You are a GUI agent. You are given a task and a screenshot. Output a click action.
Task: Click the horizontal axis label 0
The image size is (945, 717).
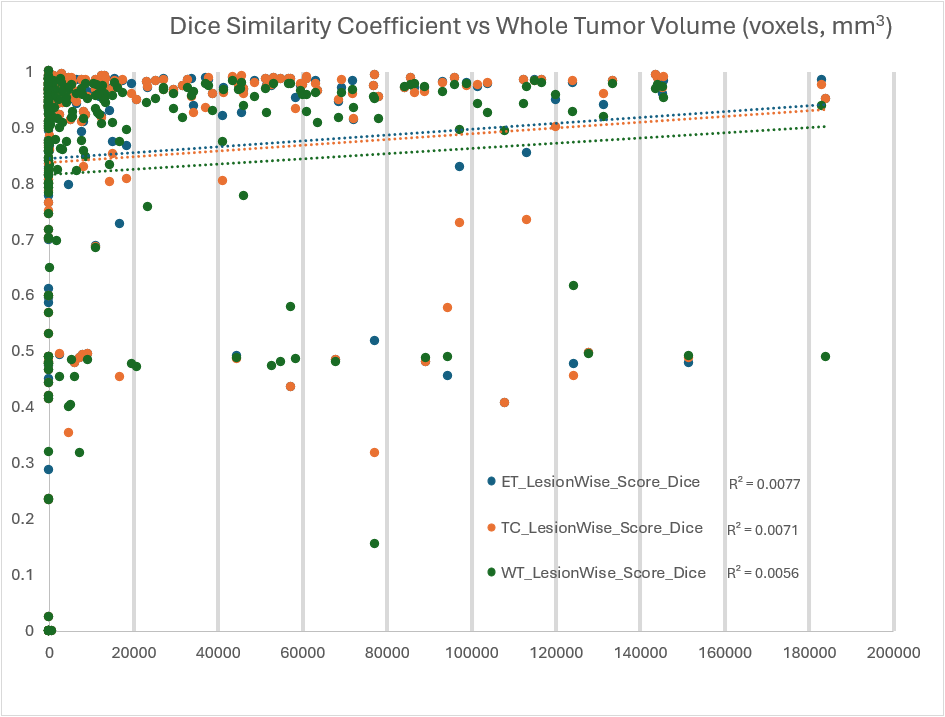49,653
